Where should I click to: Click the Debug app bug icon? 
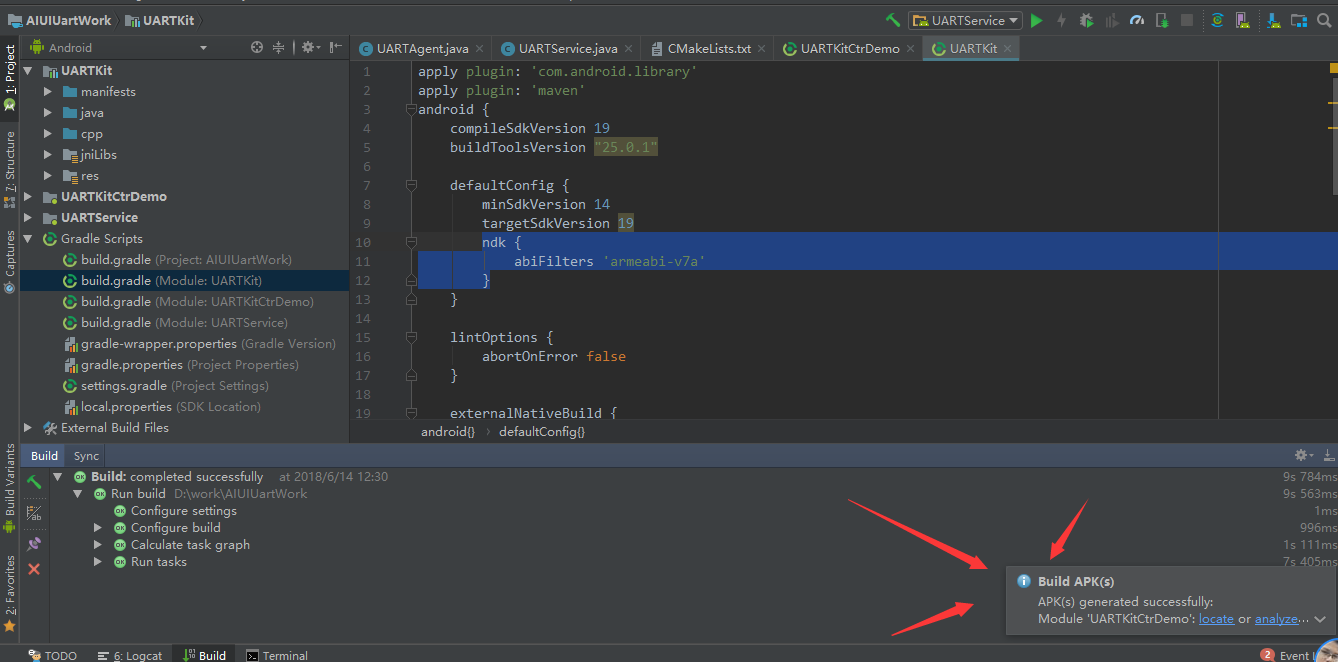pyautogui.click(x=1085, y=20)
